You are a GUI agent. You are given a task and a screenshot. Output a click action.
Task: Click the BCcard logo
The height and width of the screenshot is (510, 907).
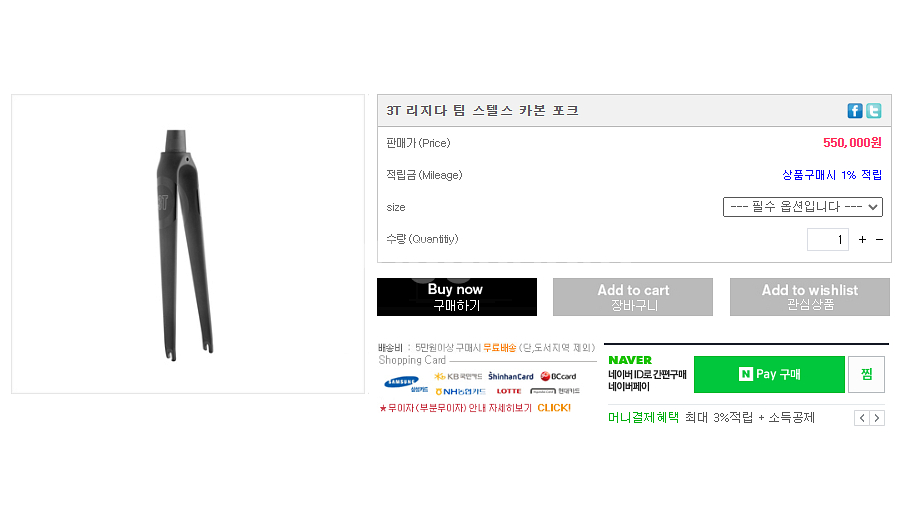(558, 377)
